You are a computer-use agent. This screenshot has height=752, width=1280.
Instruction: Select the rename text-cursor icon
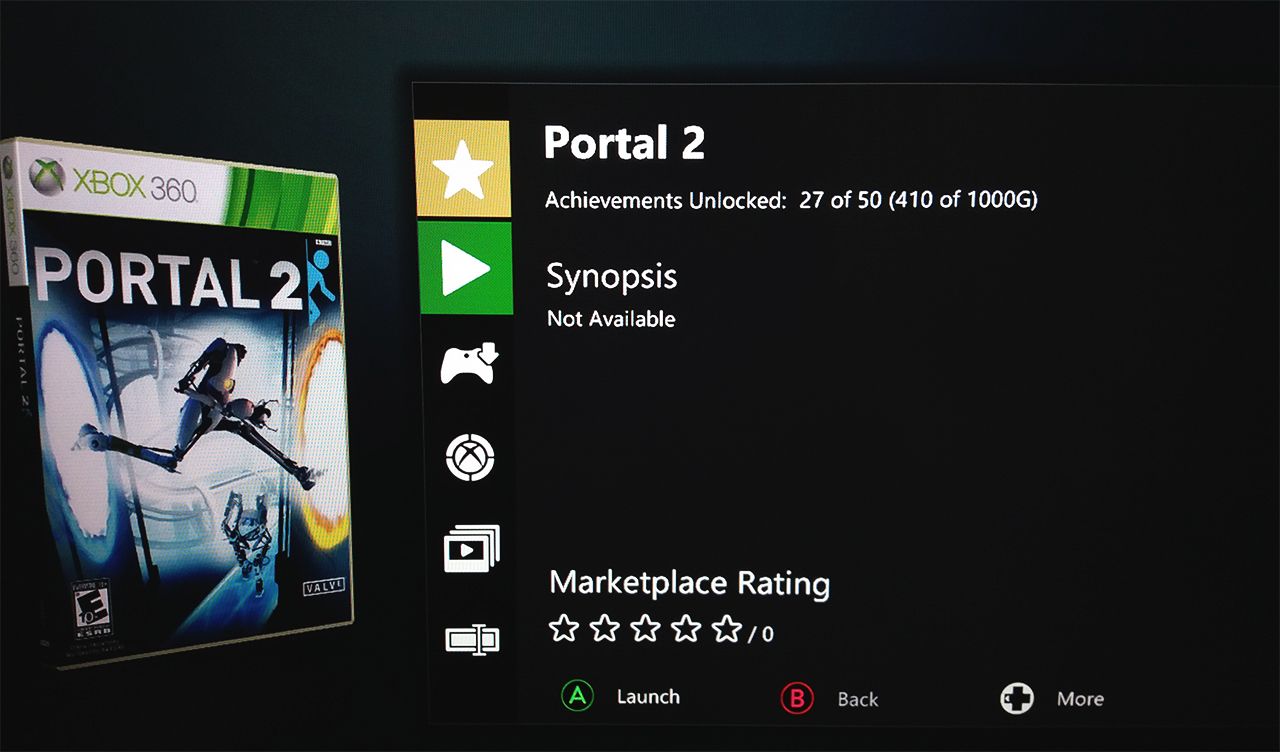472,639
